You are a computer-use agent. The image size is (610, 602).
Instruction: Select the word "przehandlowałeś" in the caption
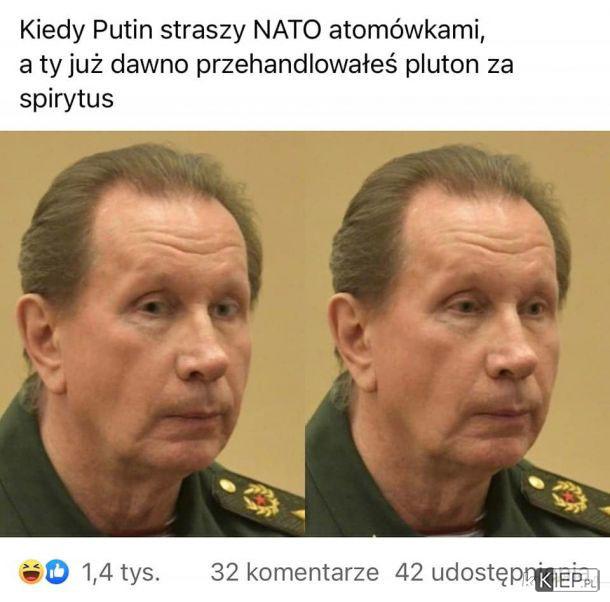(296, 65)
